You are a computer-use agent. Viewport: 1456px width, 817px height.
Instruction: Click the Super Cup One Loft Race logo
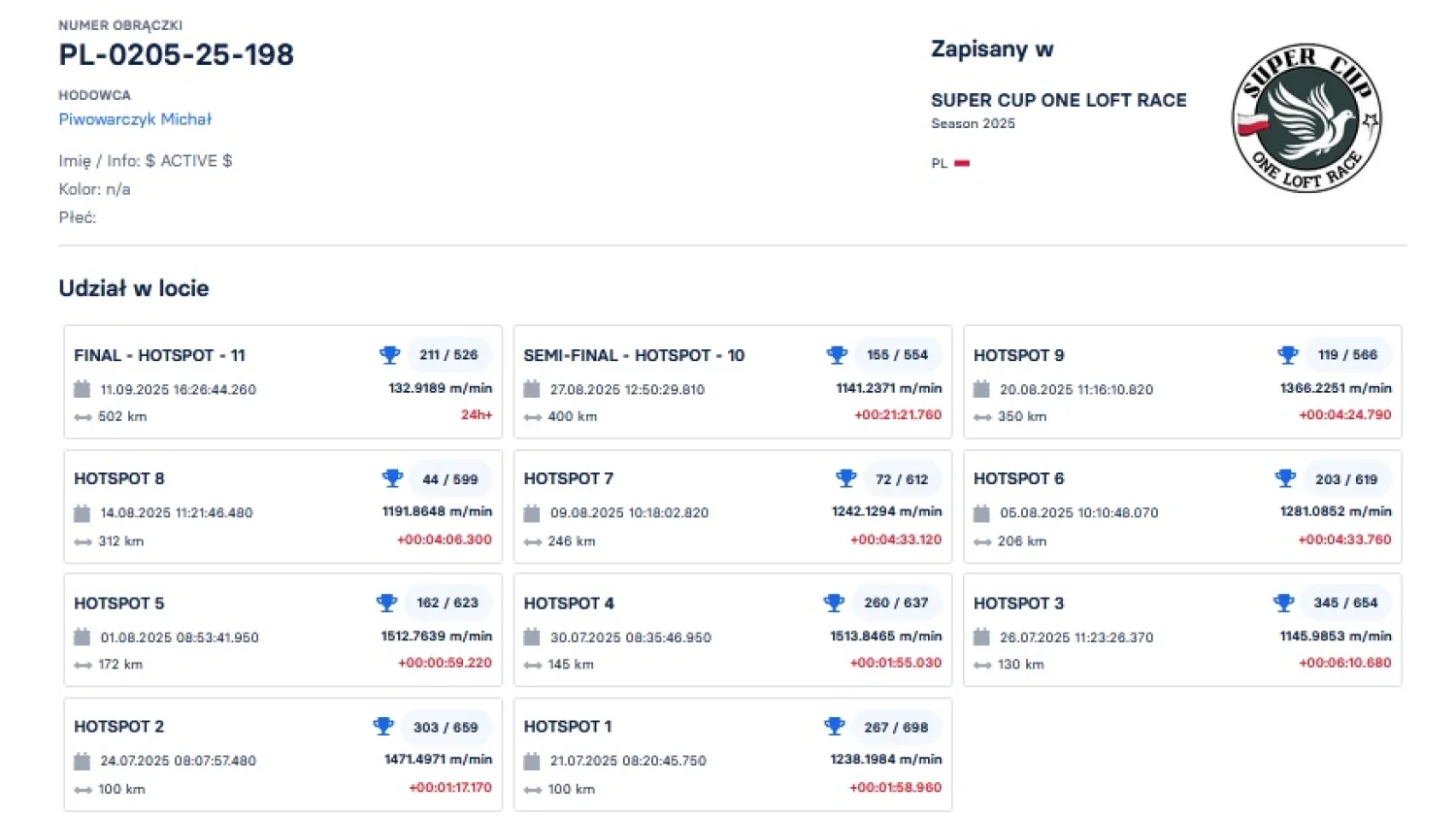pyautogui.click(x=1307, y=117)
